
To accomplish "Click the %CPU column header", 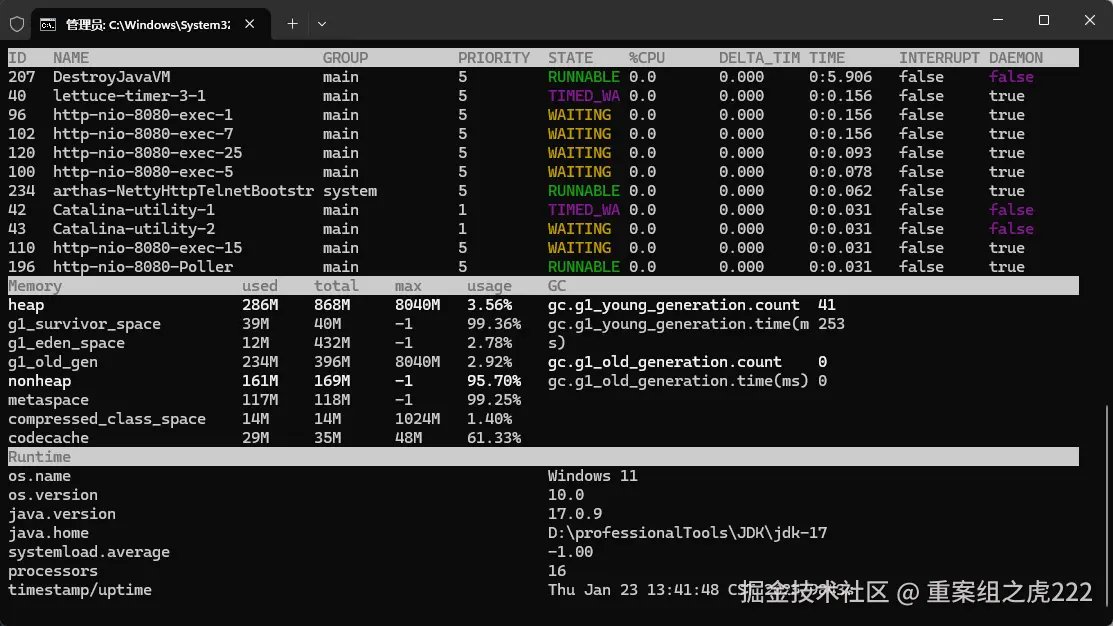I will coord(647,58).
